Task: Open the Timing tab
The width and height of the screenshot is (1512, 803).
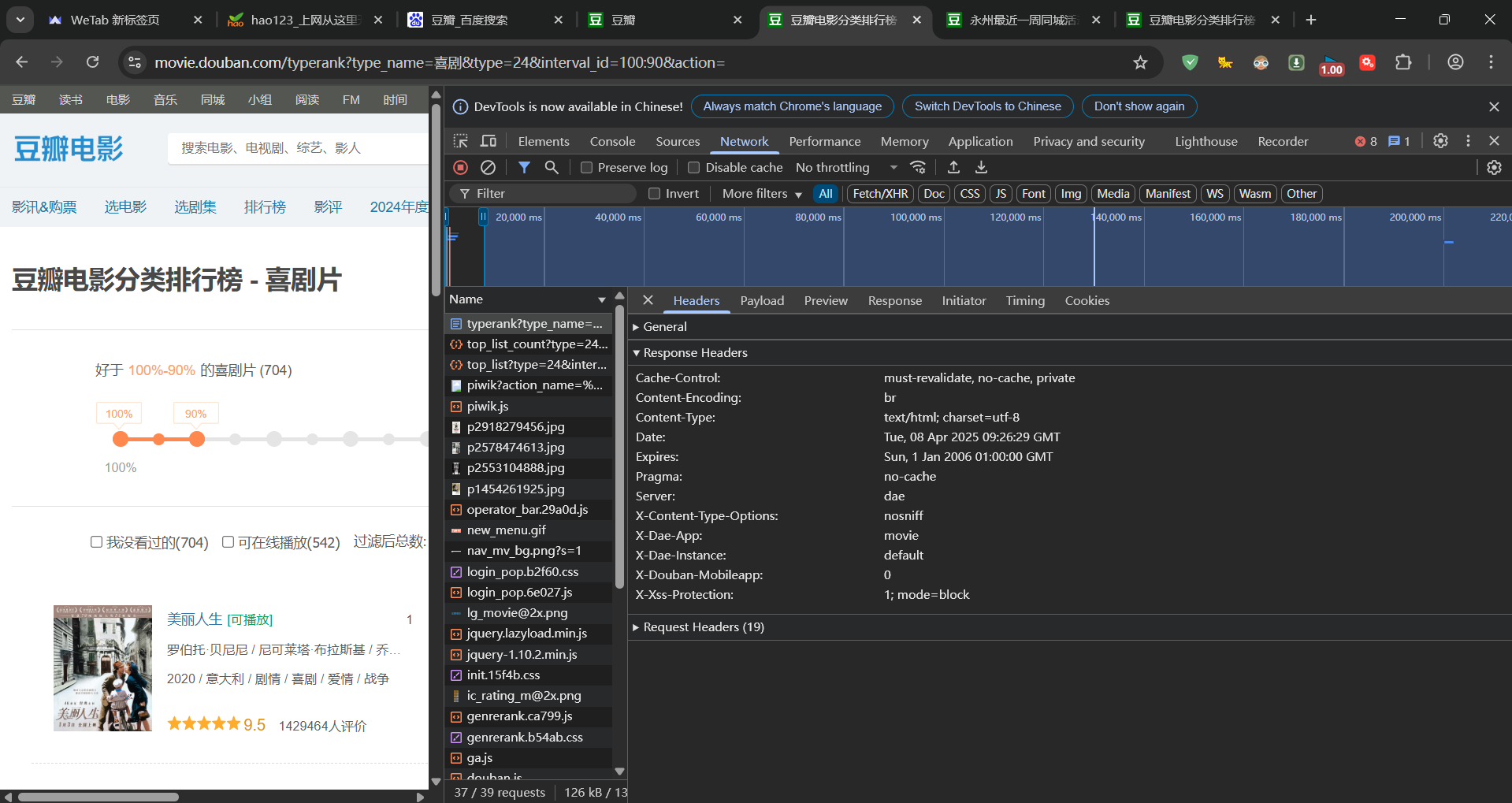Action: click(1025, 300)
